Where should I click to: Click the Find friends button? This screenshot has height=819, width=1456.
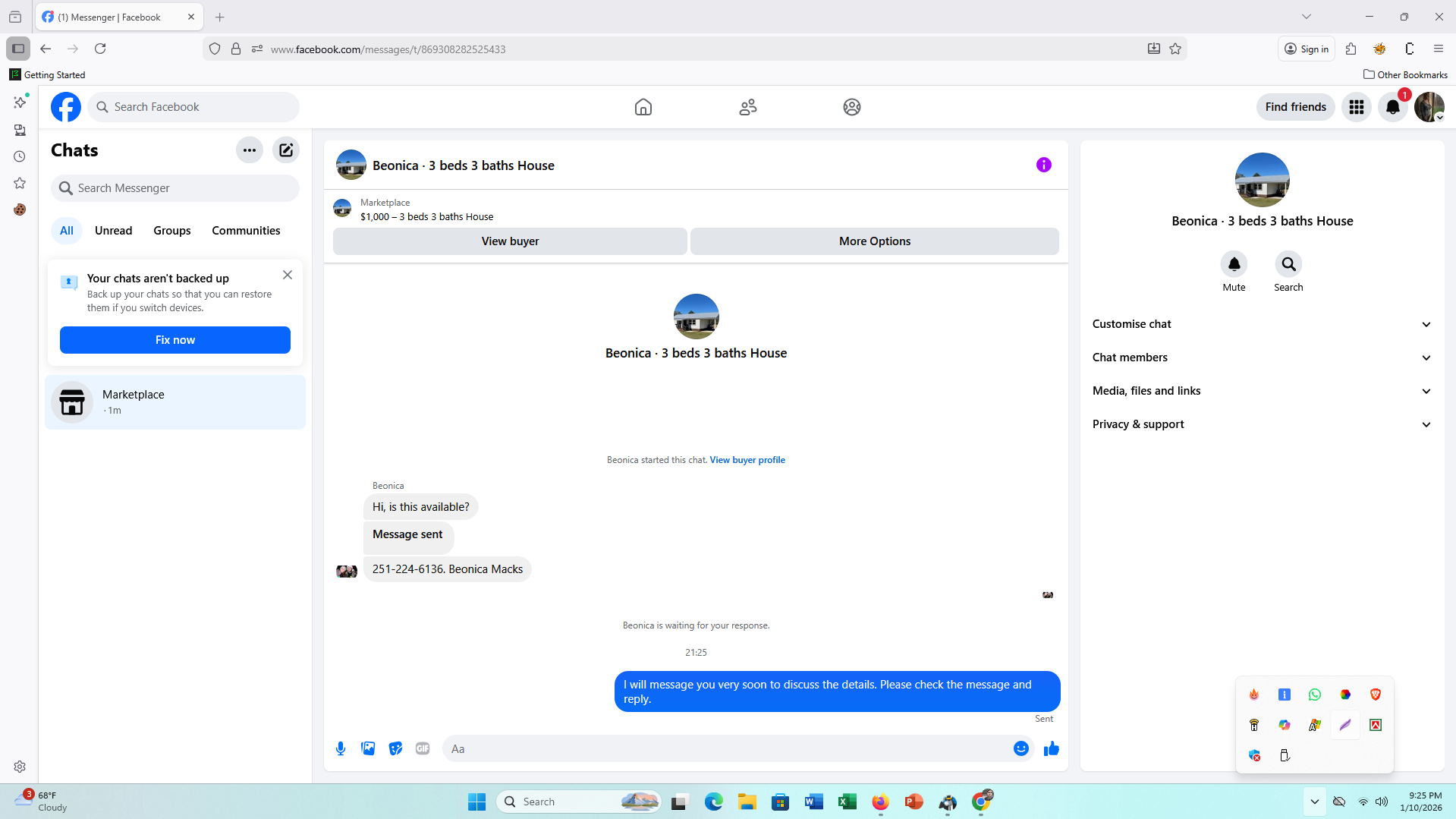[1296, 107]
